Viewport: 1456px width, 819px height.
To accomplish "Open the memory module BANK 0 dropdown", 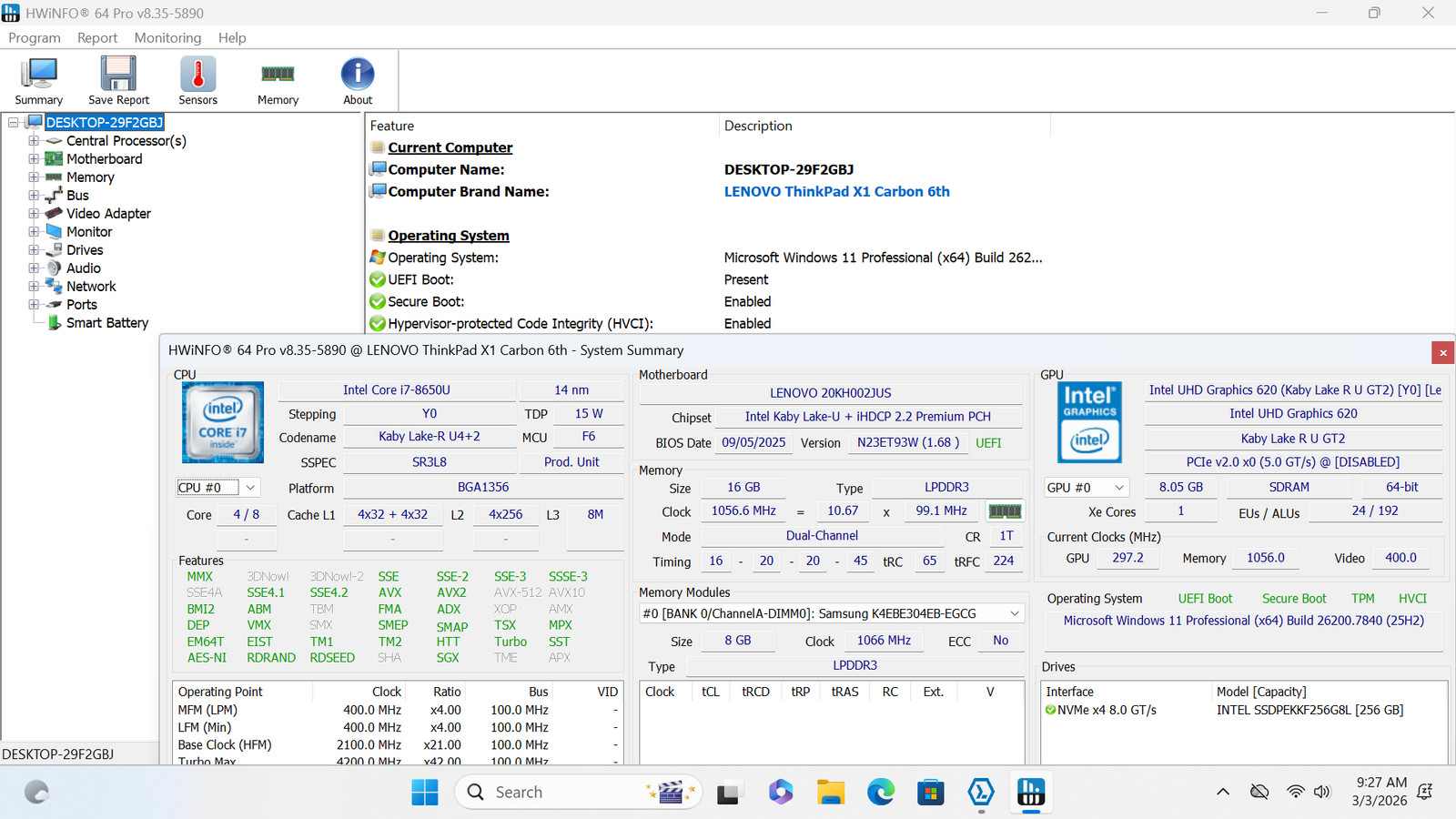I will pos(832,613).
